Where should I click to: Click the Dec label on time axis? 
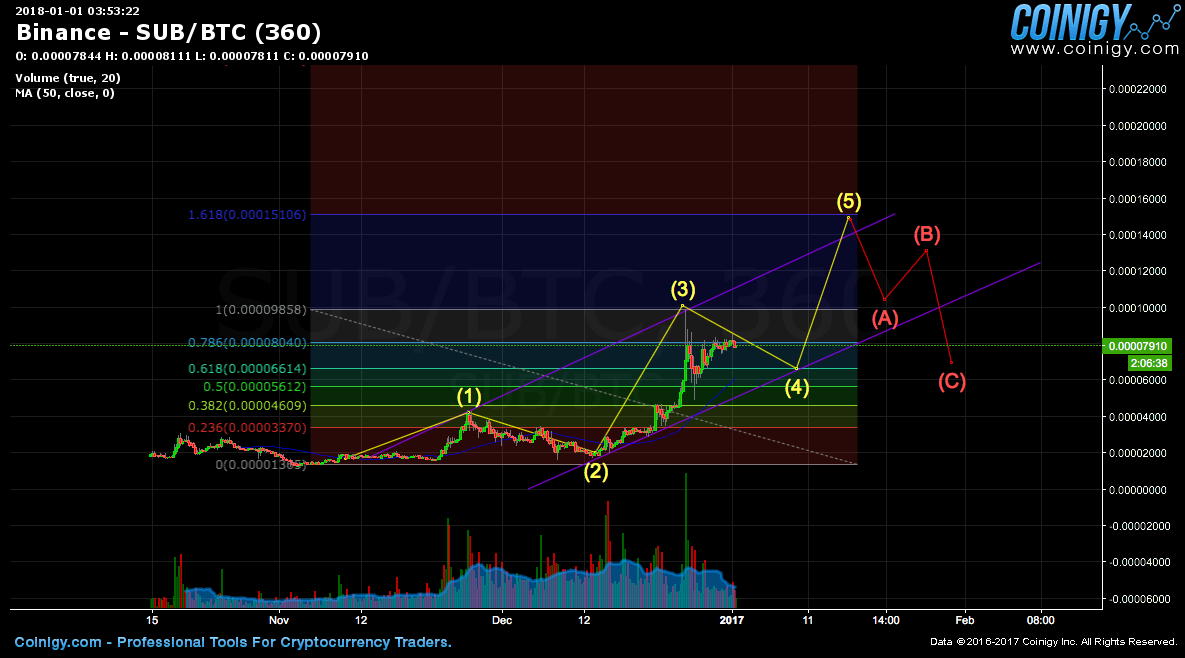502,620
